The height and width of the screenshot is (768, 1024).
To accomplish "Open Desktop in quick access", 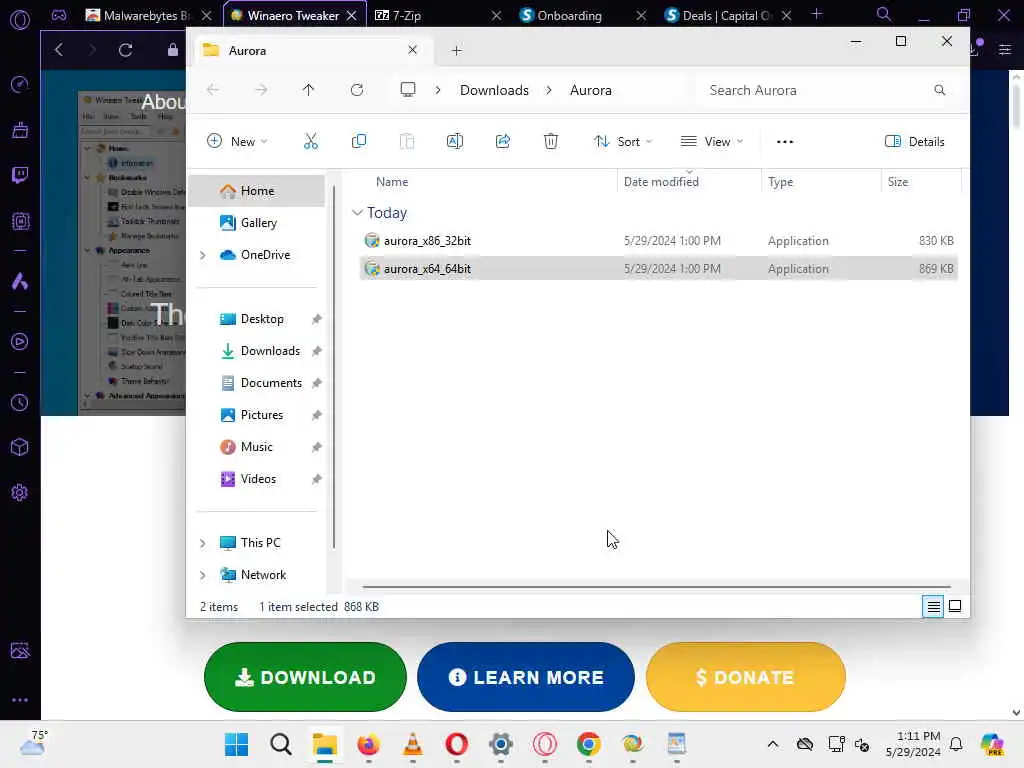I will pos(262,319).
